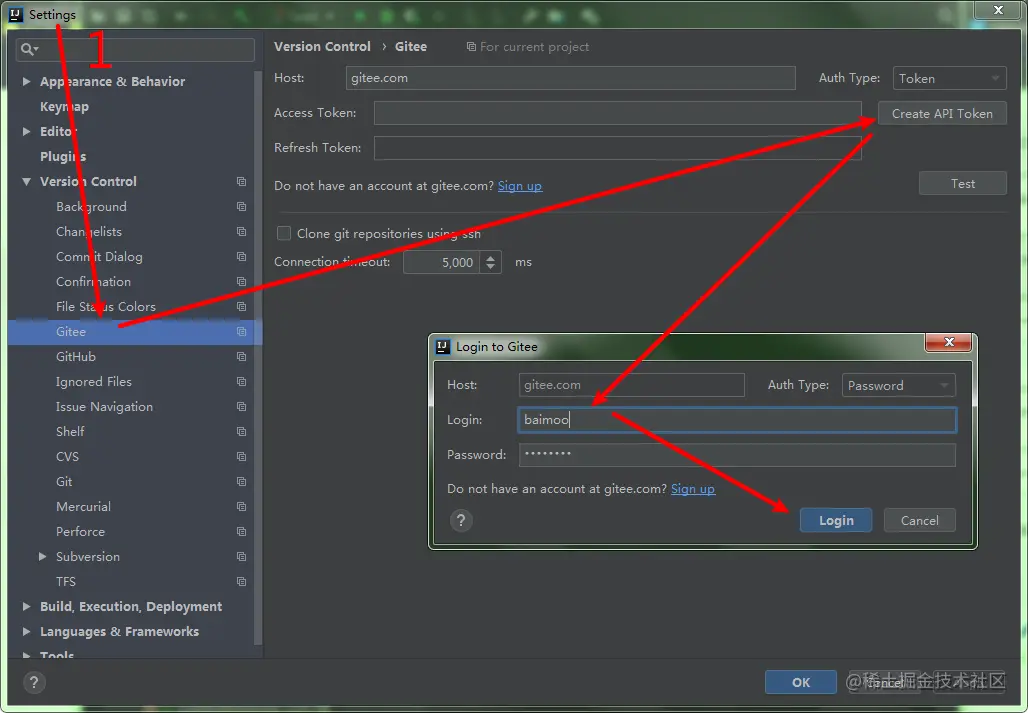Screen dimensions: 1028x713
Task: Select Shelf settings page
Action: pyautogui.click(x=70, y=431)
